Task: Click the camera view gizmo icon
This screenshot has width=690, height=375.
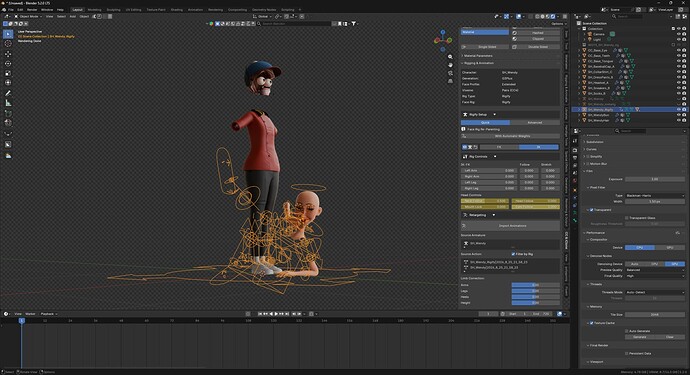Action: (x=450, y=73)
